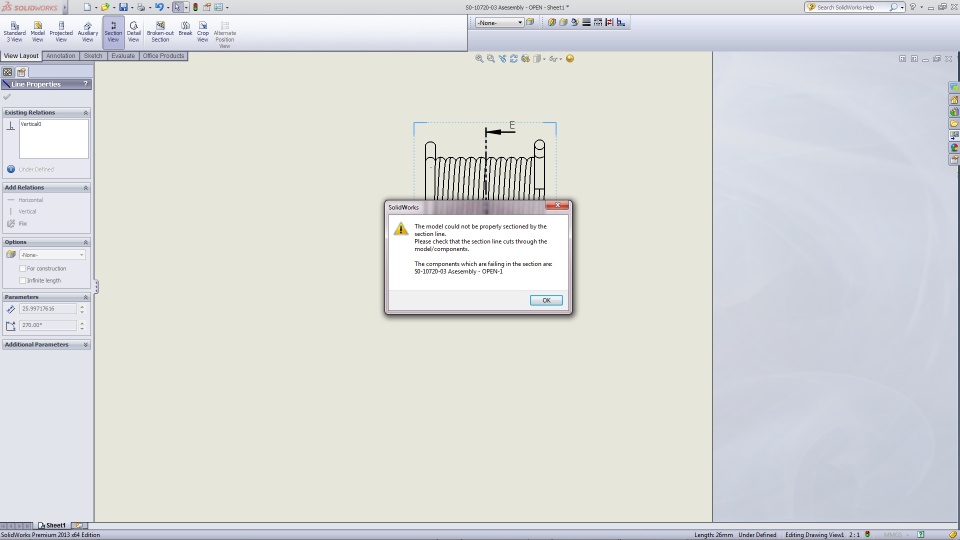960x540 pixels.
Task: Click File Properties icon in quick toolbar
Action: [207, 7]
